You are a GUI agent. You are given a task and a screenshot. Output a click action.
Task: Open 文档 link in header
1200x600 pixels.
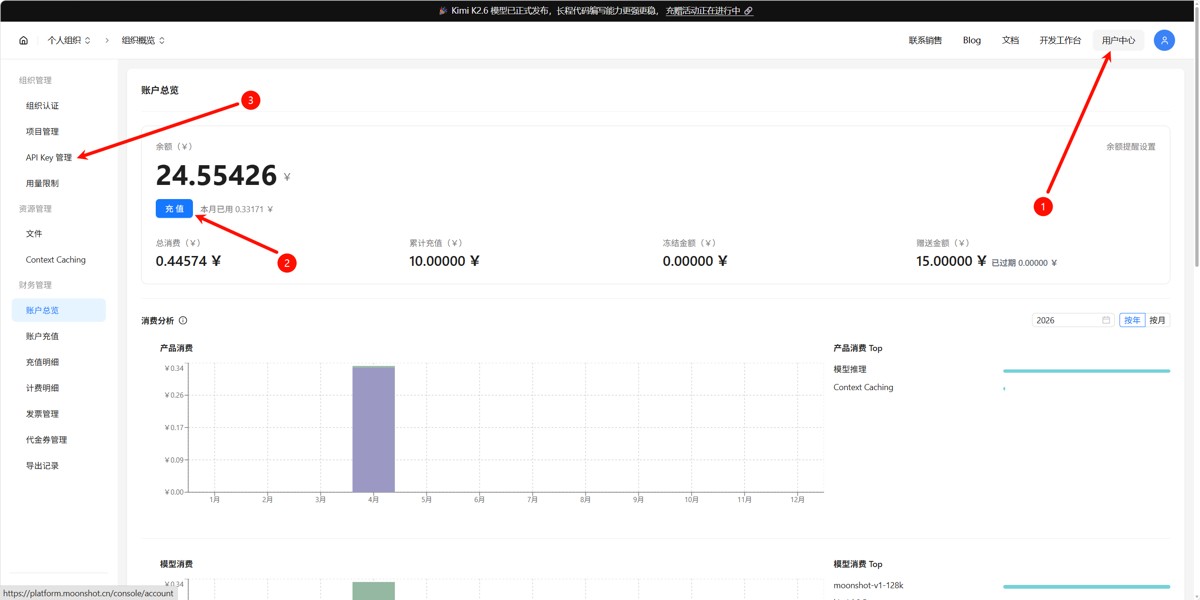[x=1010, y=41]
